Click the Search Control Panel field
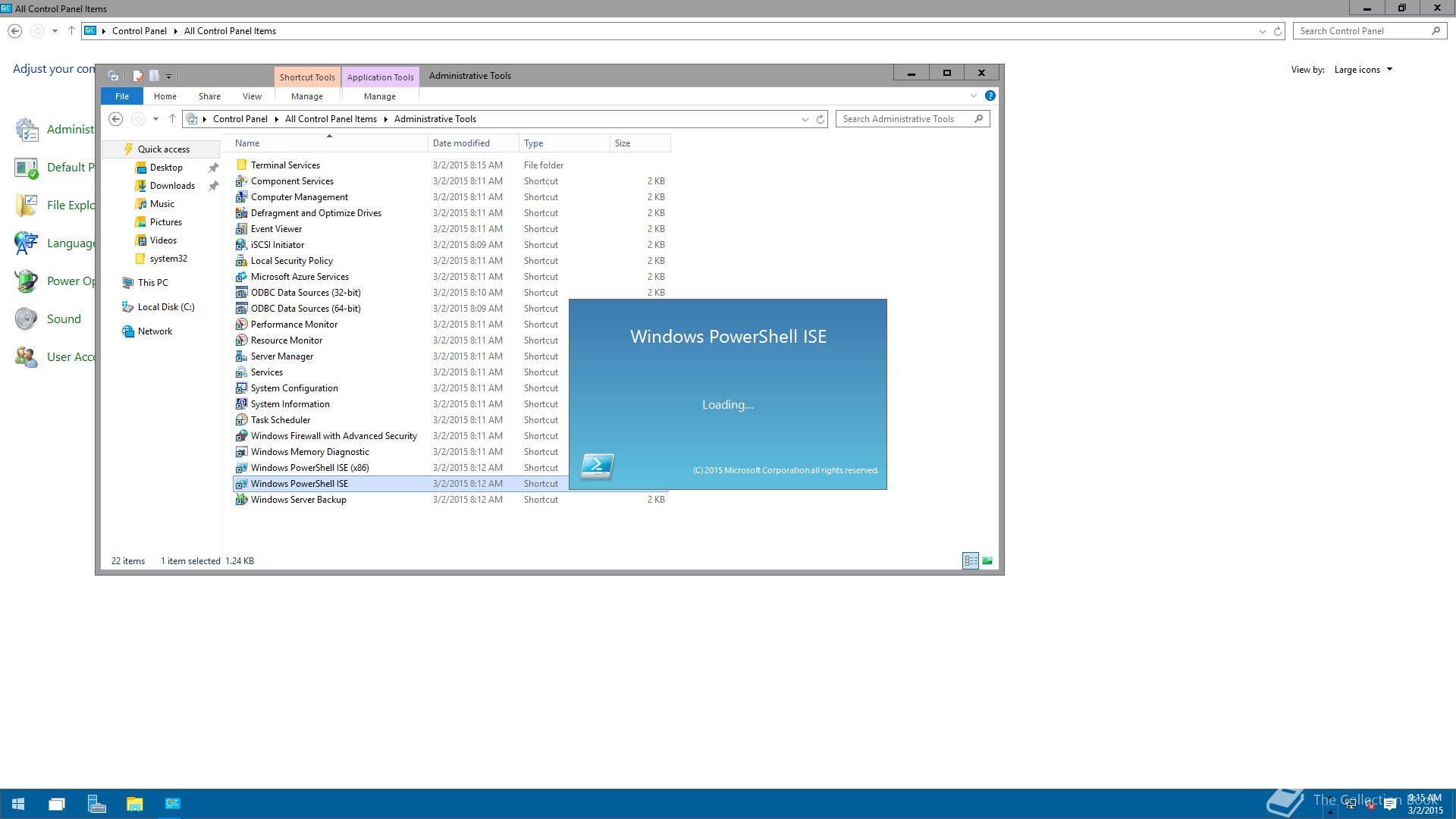The height and width of the screenshot is (819, 1456). (x=1370, y=31)
